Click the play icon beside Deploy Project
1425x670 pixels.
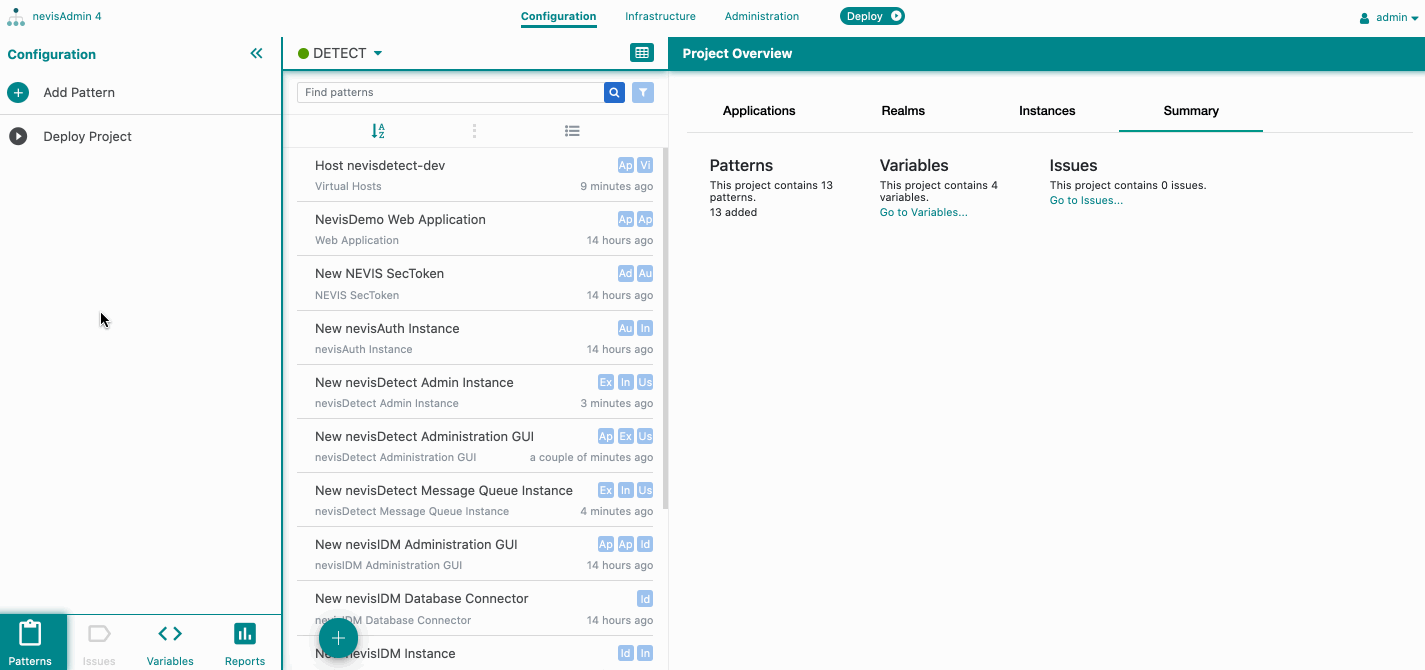(18, 136)
